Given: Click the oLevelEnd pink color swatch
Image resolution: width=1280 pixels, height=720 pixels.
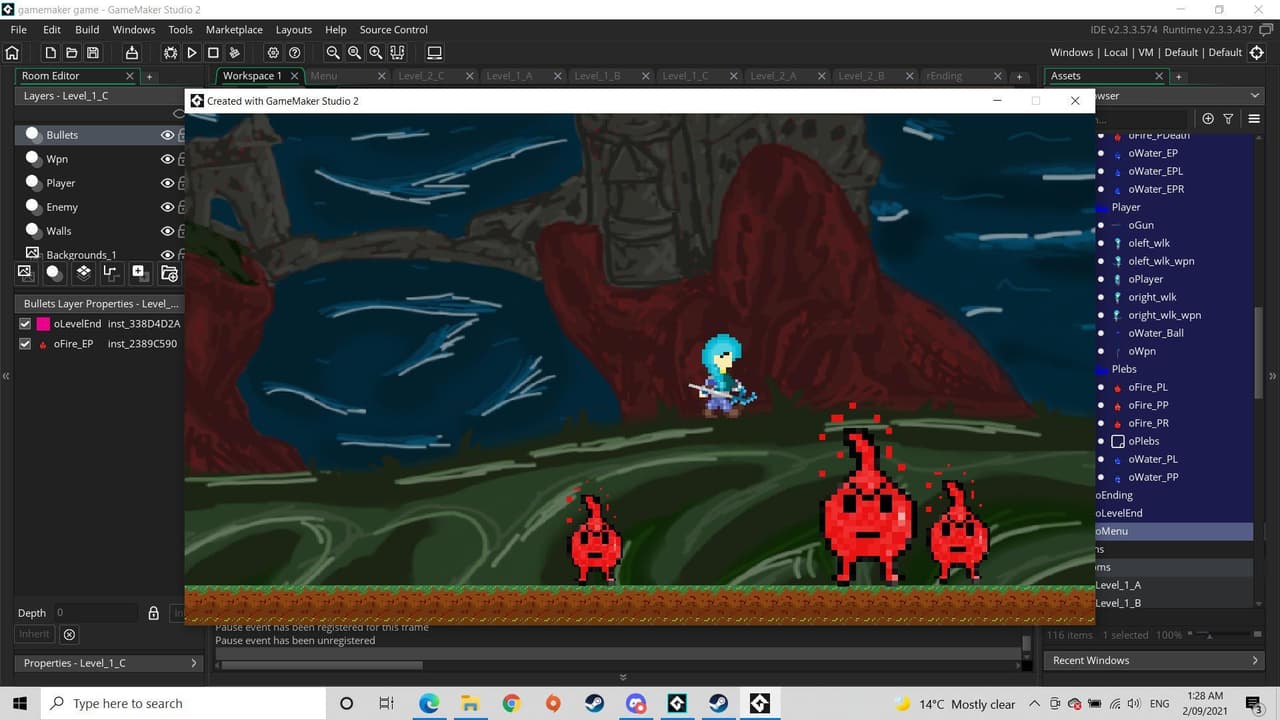Looking at the screenshot, I should tap(44, 324).
